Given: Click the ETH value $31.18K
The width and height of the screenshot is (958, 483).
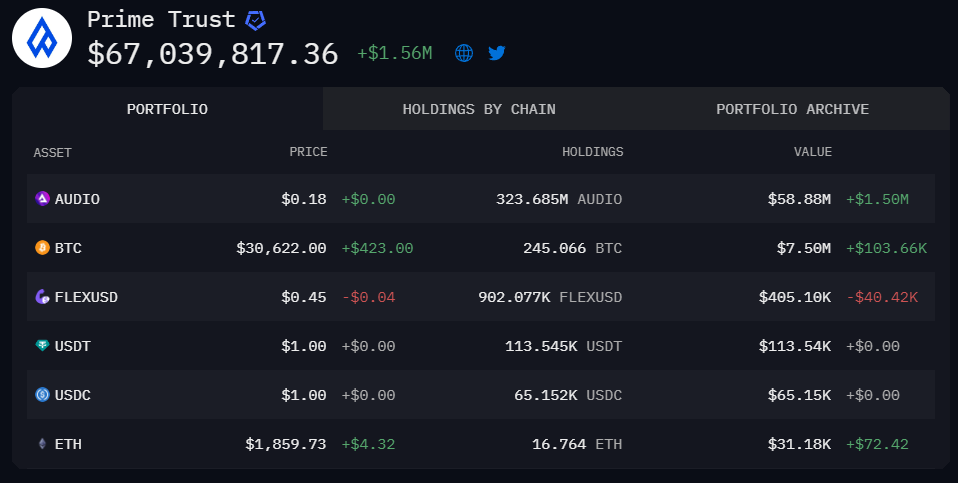Looking at the screenshot, I should click(x=799, y=444).
